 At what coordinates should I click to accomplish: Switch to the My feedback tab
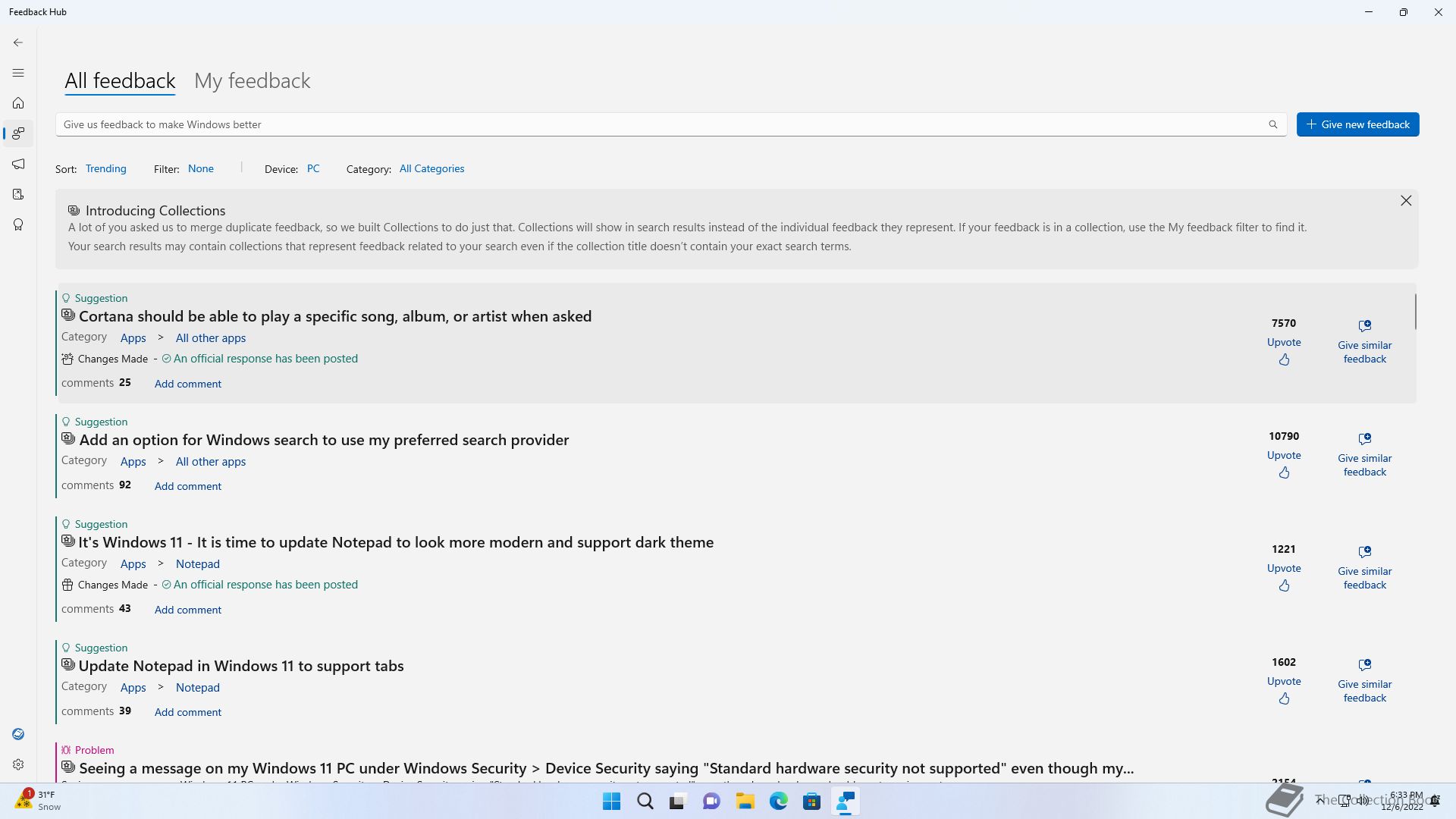click(x=252, y=80)
